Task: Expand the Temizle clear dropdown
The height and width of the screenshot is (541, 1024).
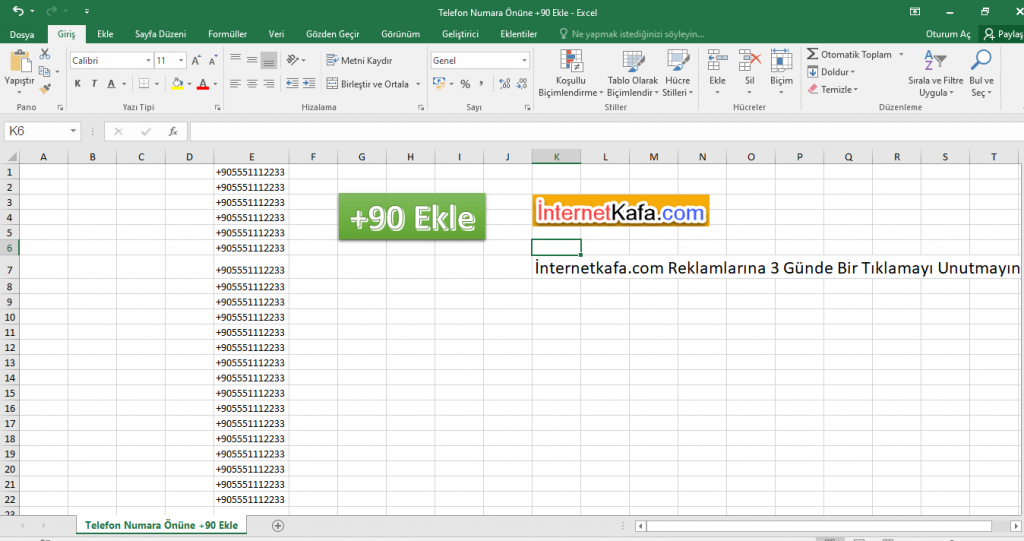Action: (856, 90)
